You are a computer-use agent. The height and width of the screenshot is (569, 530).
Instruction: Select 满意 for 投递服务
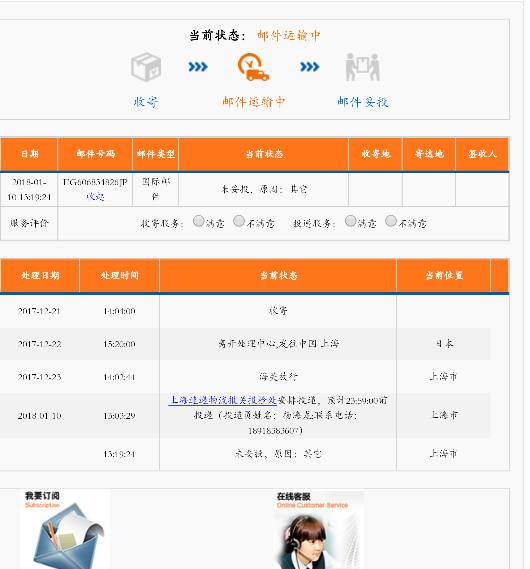click(x=350, y=221)
